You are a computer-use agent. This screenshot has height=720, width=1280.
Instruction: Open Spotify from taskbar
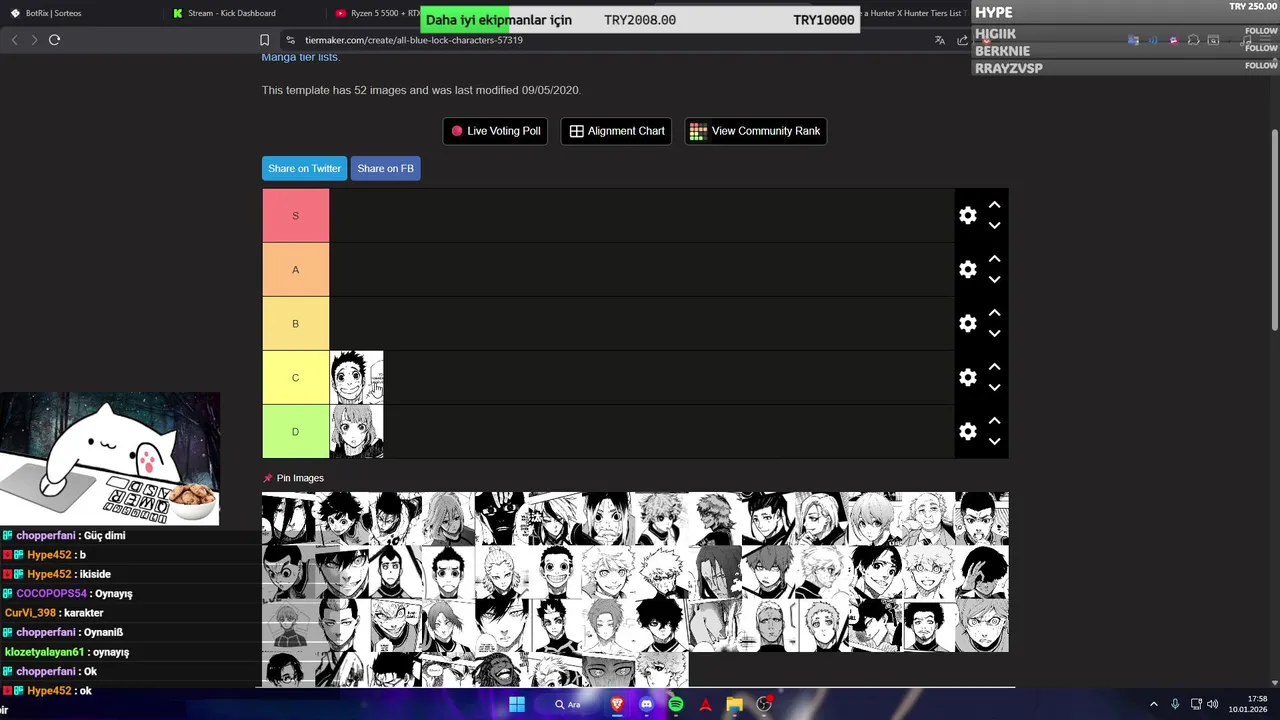676,704
